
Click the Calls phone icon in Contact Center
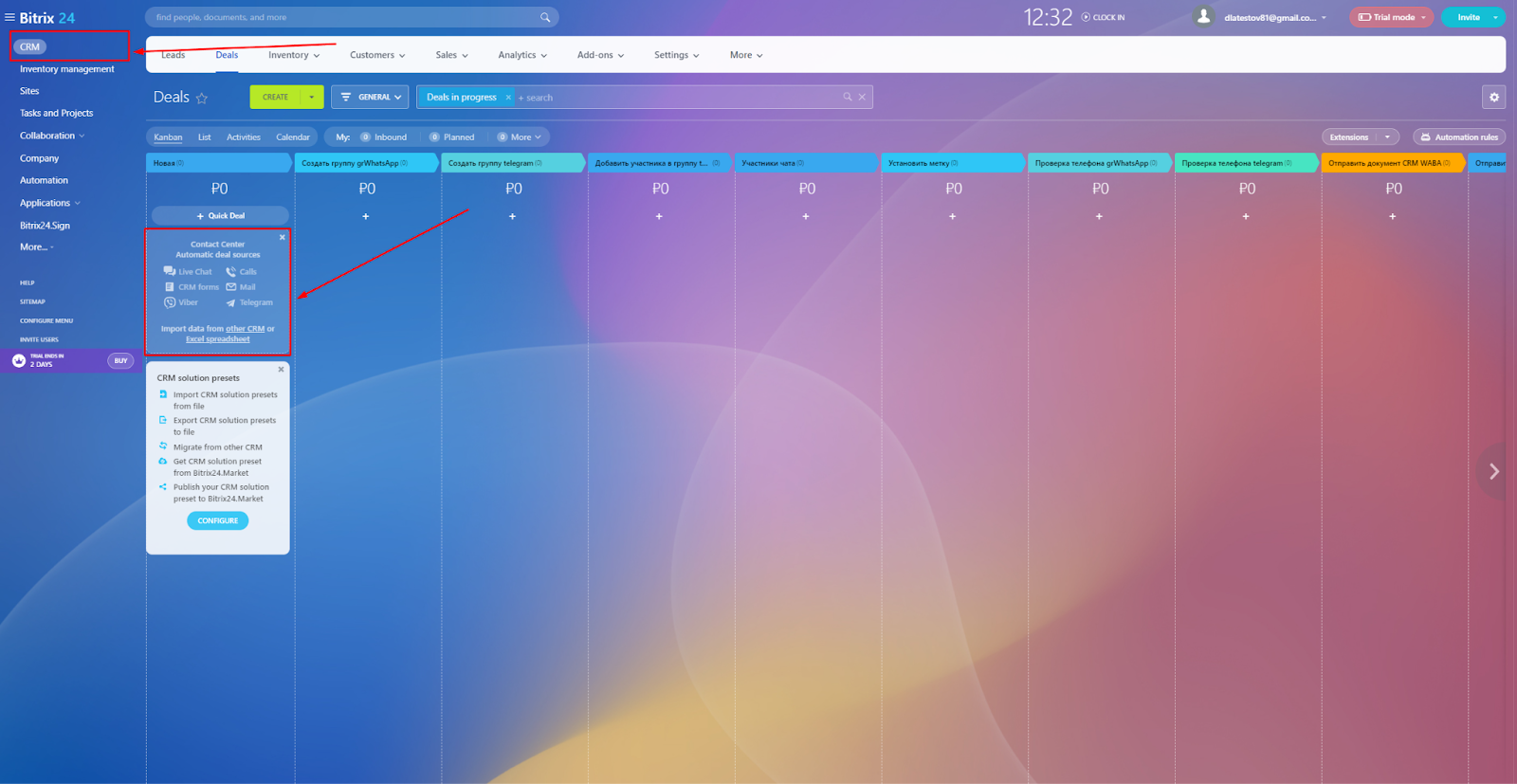pos(230,271)
